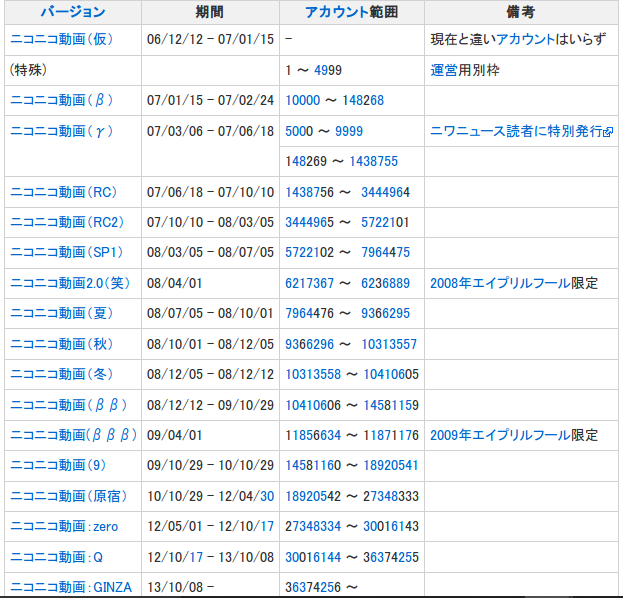Image resolution: width=623 pixels, height=598 pixels.
Task: Open account number 7964475 link
Action: tap(385, 252)
